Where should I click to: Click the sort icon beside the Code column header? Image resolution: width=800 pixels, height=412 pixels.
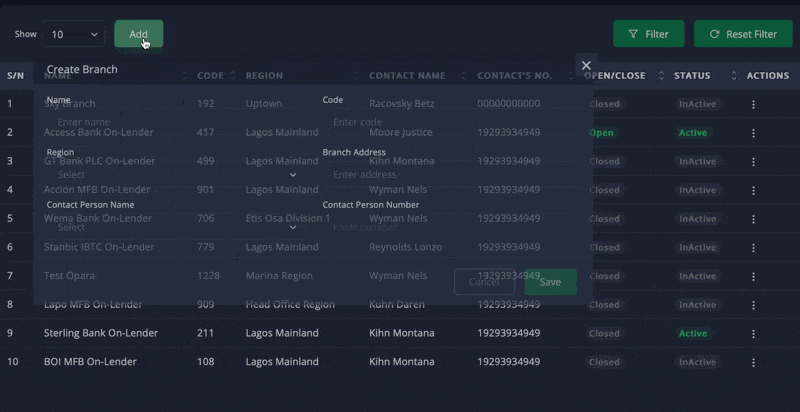tap(234, 76)
